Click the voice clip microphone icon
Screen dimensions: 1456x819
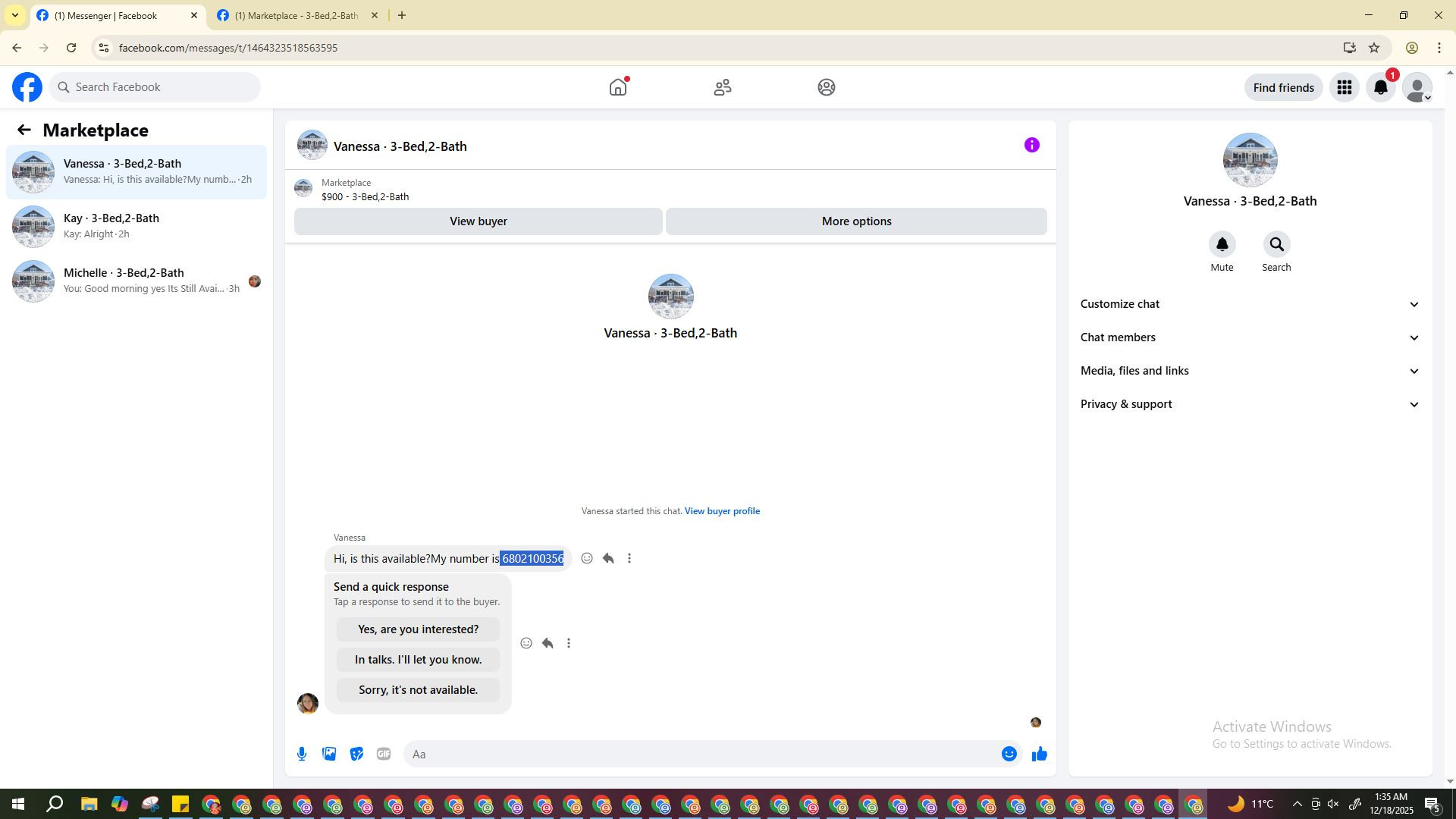[x=302, y=754]
